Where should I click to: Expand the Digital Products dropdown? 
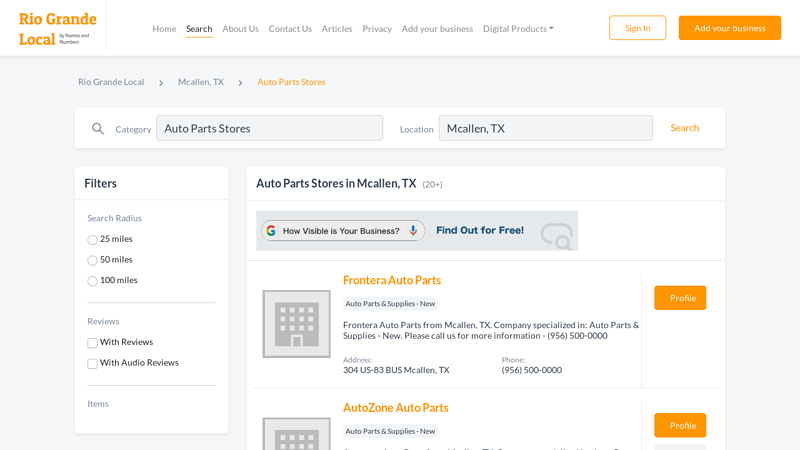coord(518,29)
